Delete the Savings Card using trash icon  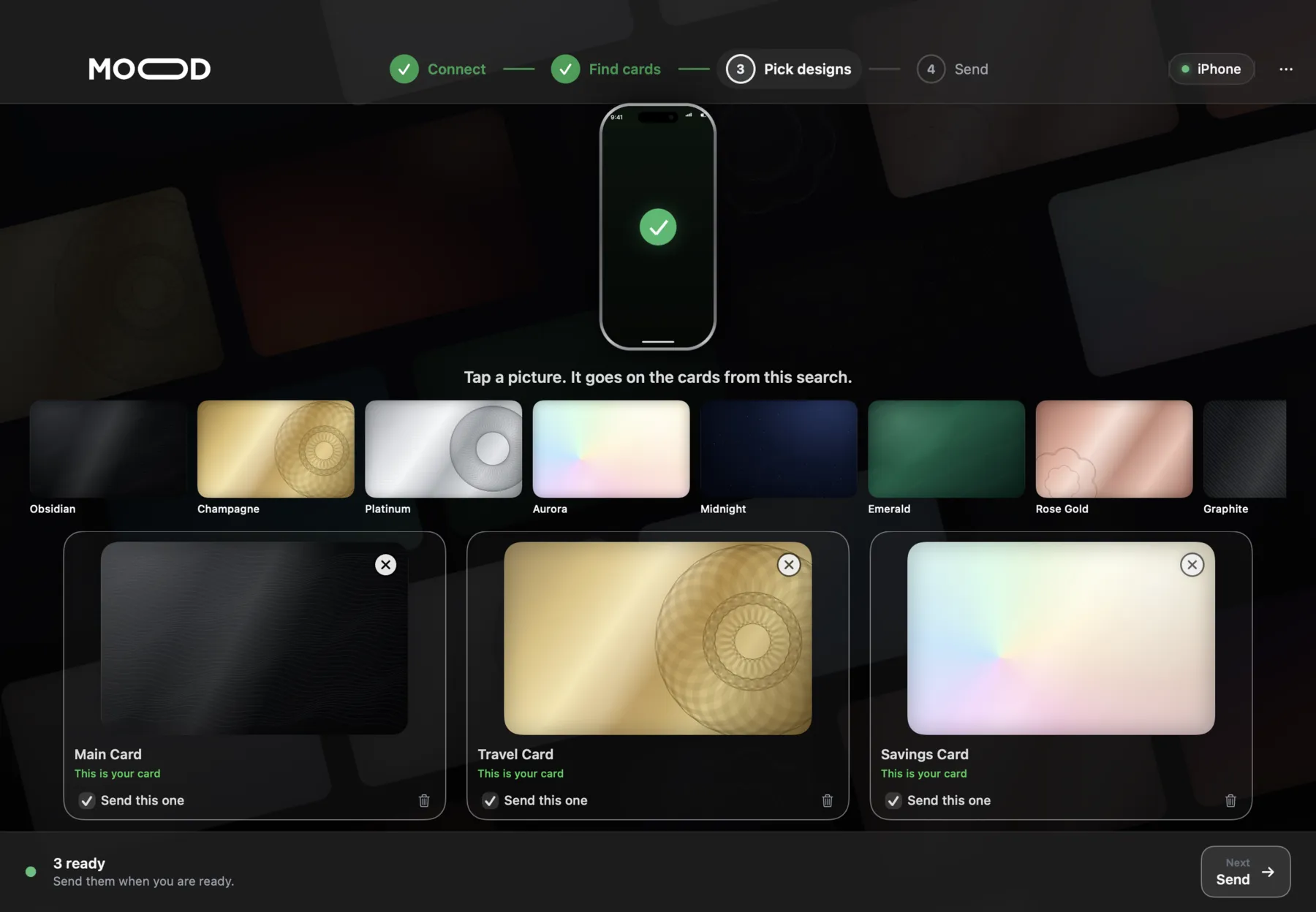(1230, 800)
